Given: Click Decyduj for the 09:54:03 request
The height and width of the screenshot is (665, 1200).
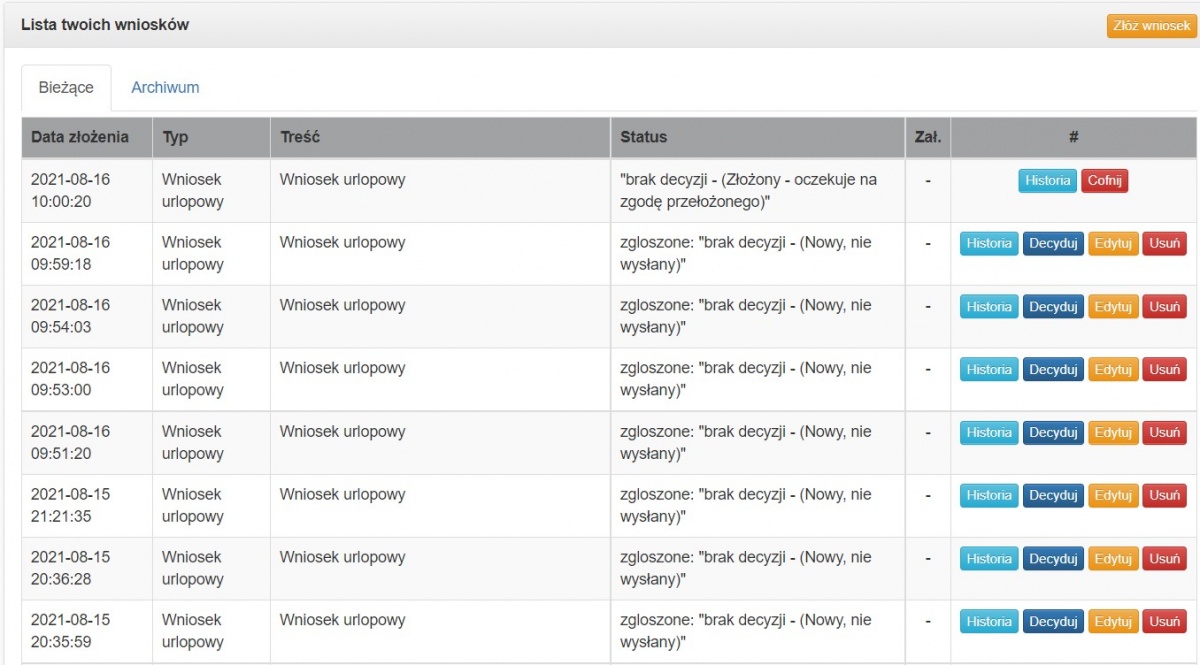Looking at the screenshot, I should [1053, 307].
